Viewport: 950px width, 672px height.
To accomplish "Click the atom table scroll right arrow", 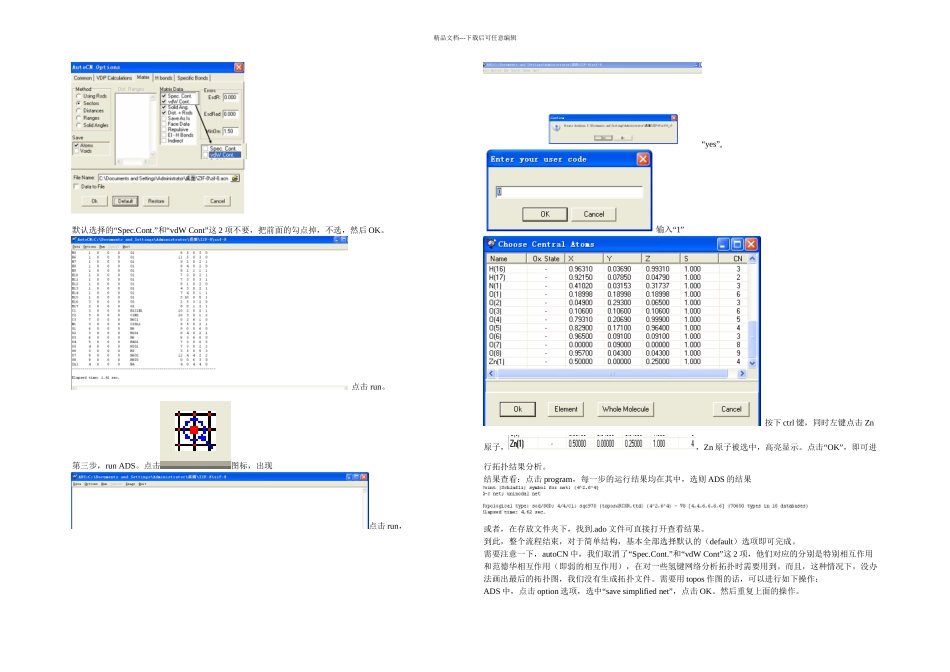I will (x=742, y=374).
